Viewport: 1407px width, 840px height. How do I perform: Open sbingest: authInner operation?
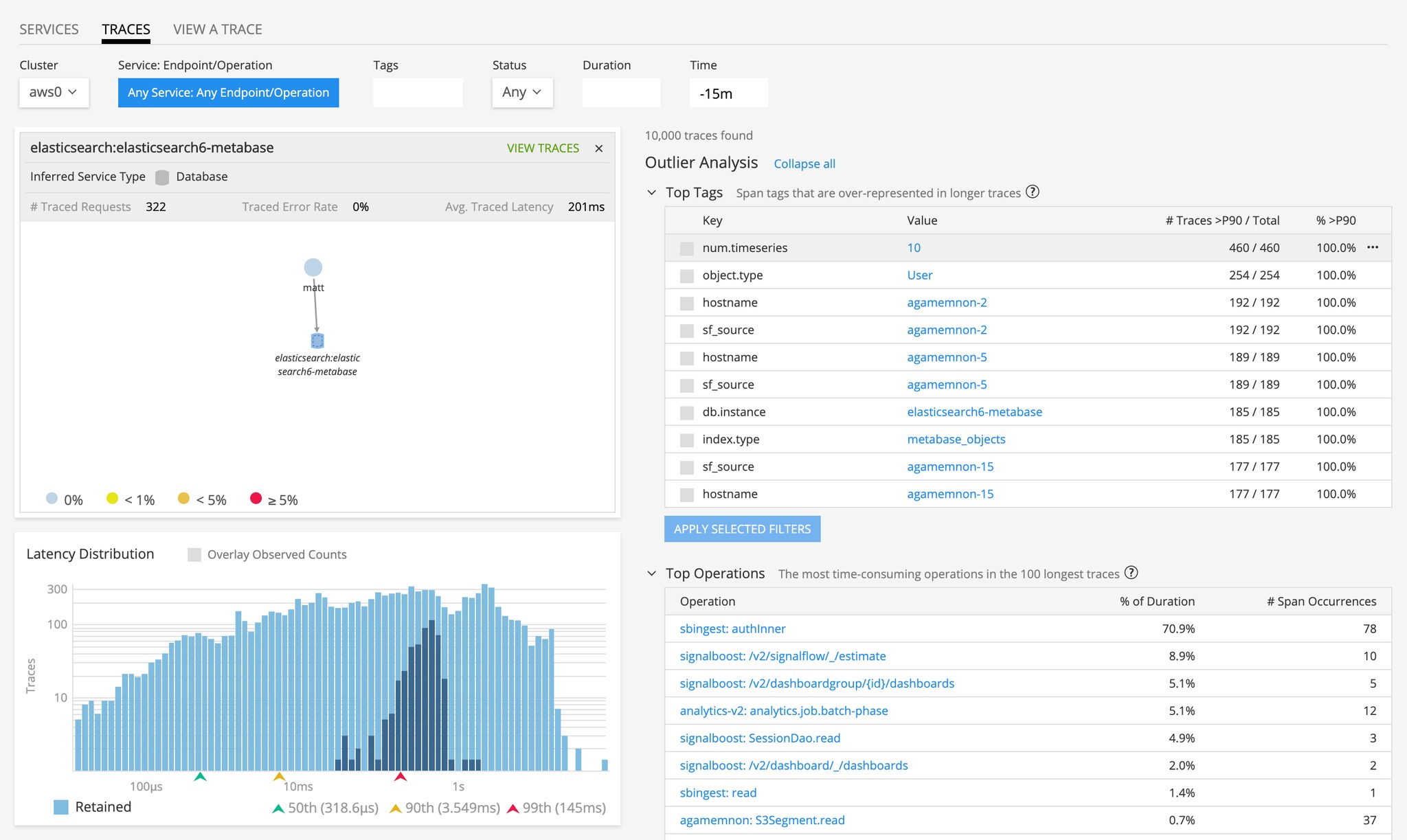(x=732, y=628)
